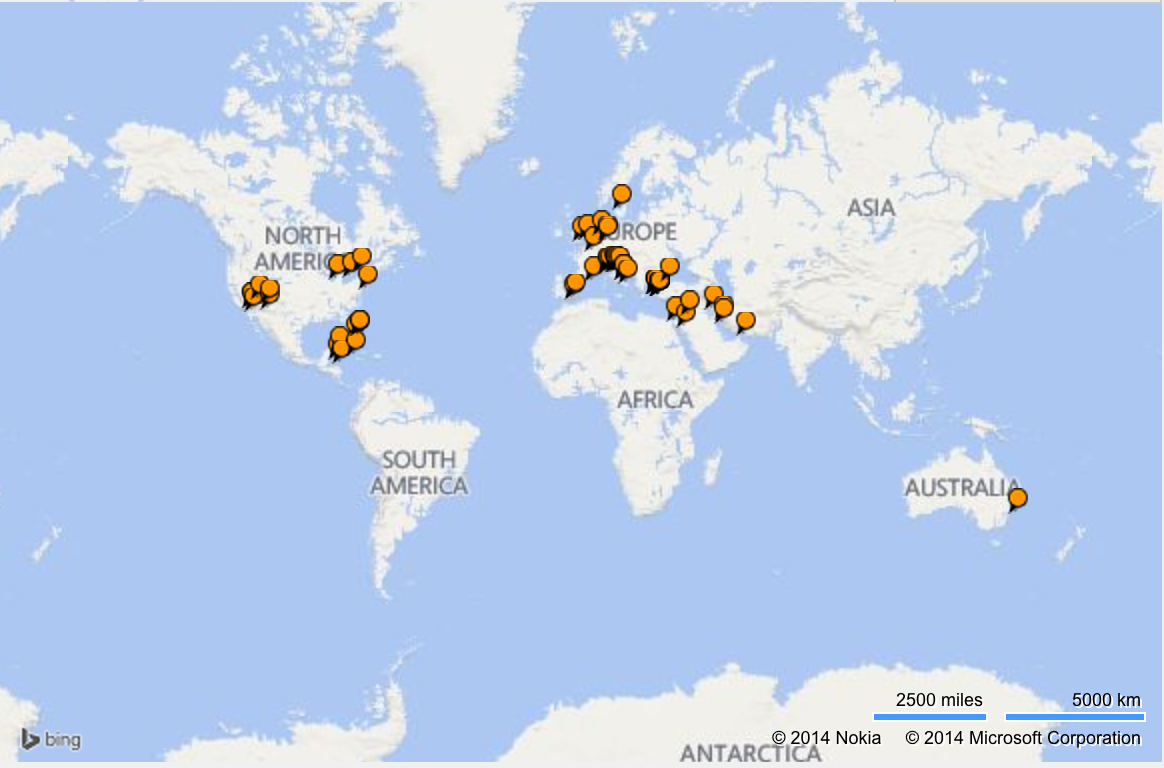
Task: Click on Madagascar island off Africa
Action: [x=712, y=466]
